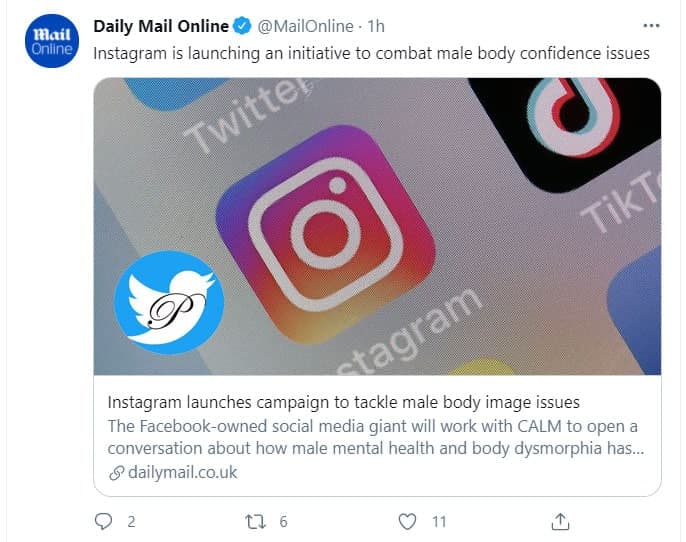Click the card description mentioning CALM
This screenshot has height=542, width=686.
(374, 438)
